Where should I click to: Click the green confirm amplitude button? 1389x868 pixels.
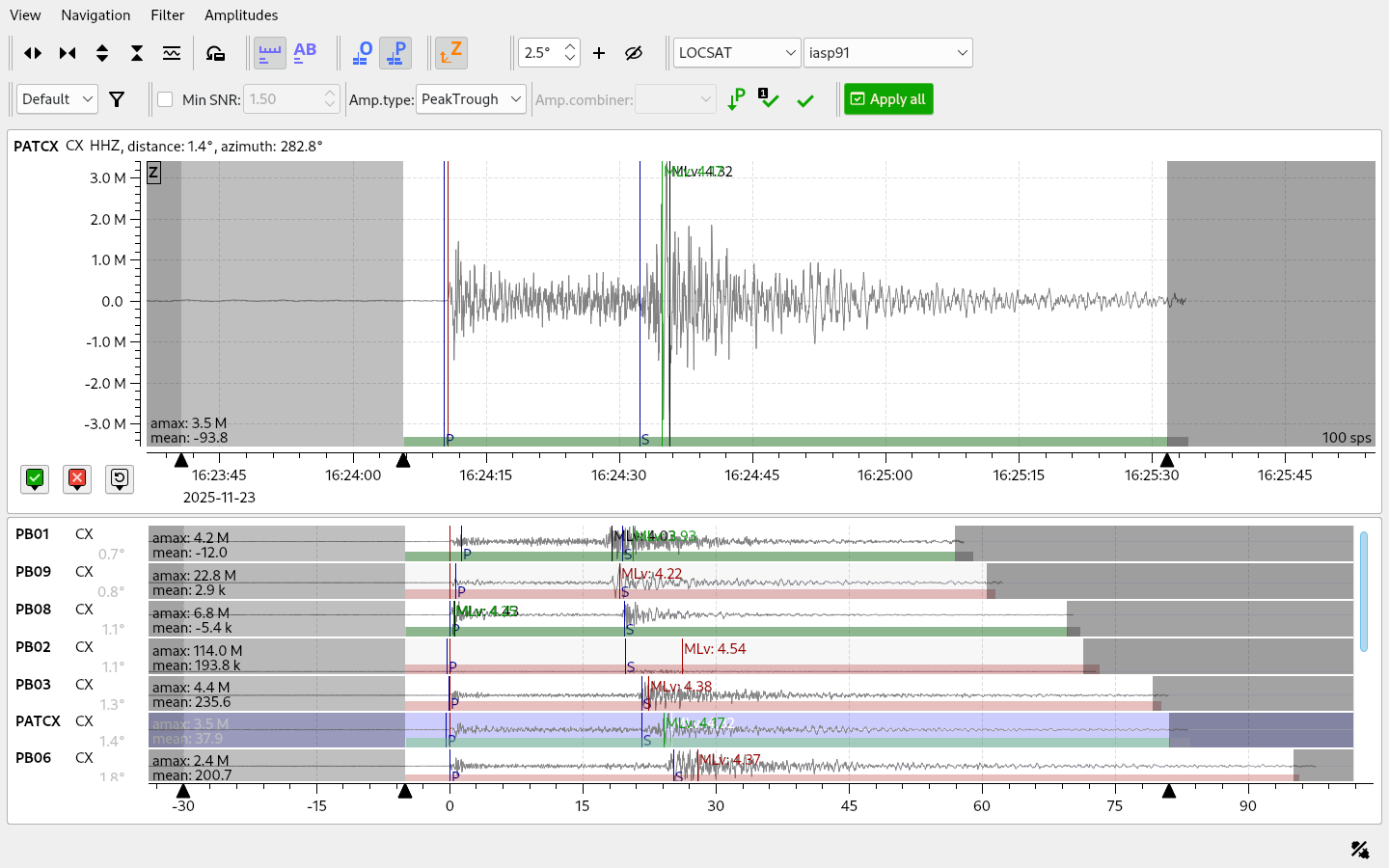click(36, 478)
